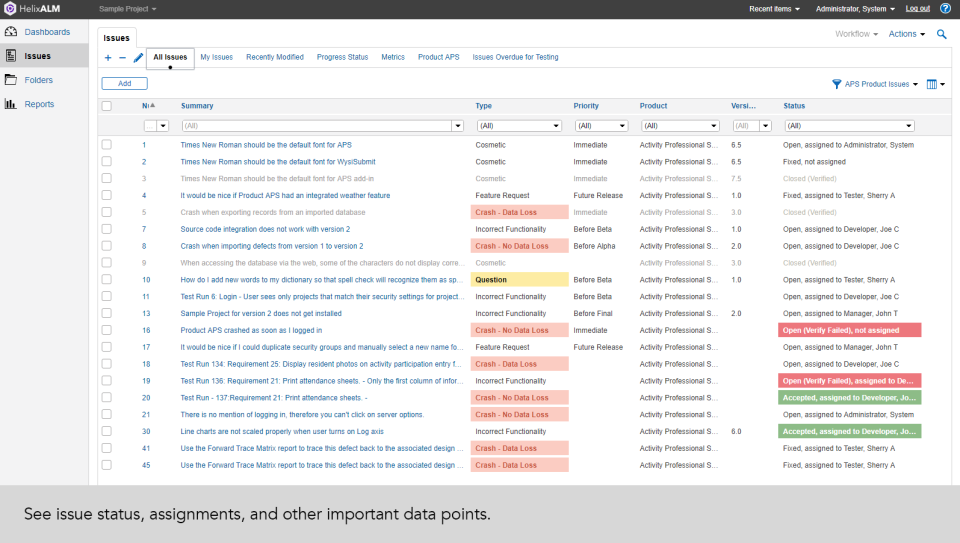Expand the Type filter dropdown
The width and height of the screenshot is (960, 543).
(556, 126)
